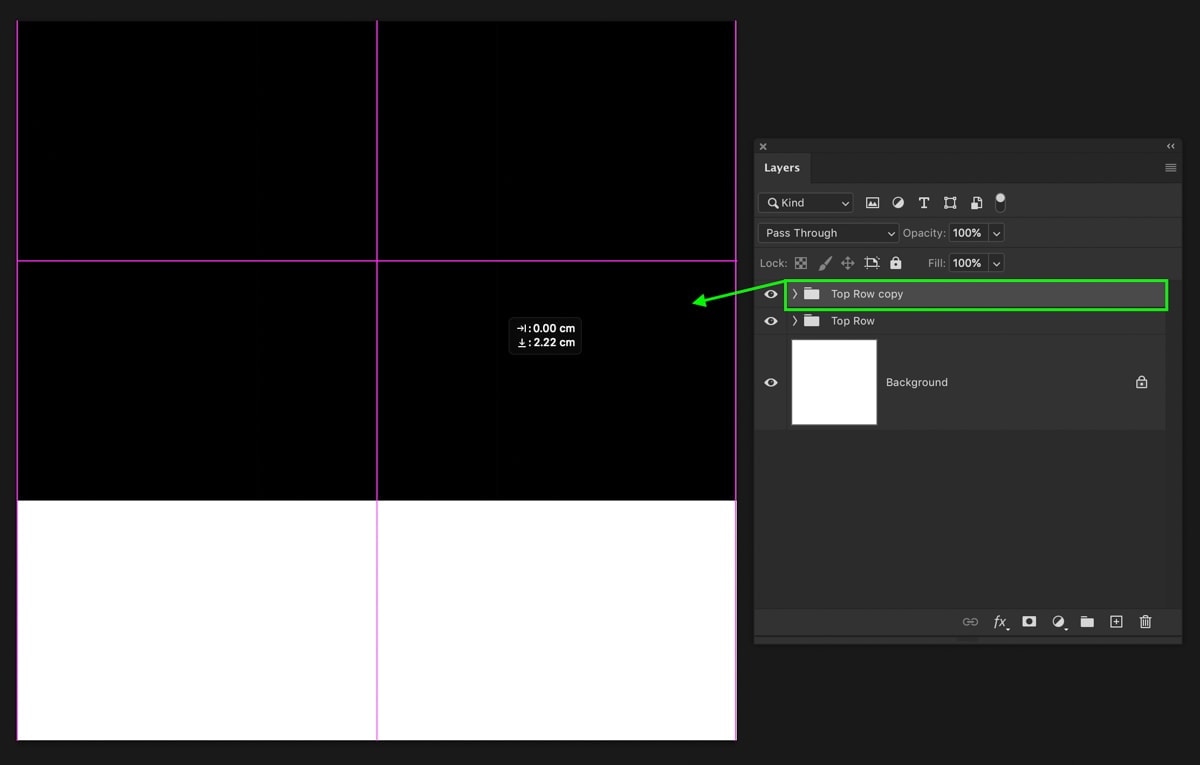Click the Background layer thumbnail
This screenshot has height=765, width=1200.
[834, 382]
